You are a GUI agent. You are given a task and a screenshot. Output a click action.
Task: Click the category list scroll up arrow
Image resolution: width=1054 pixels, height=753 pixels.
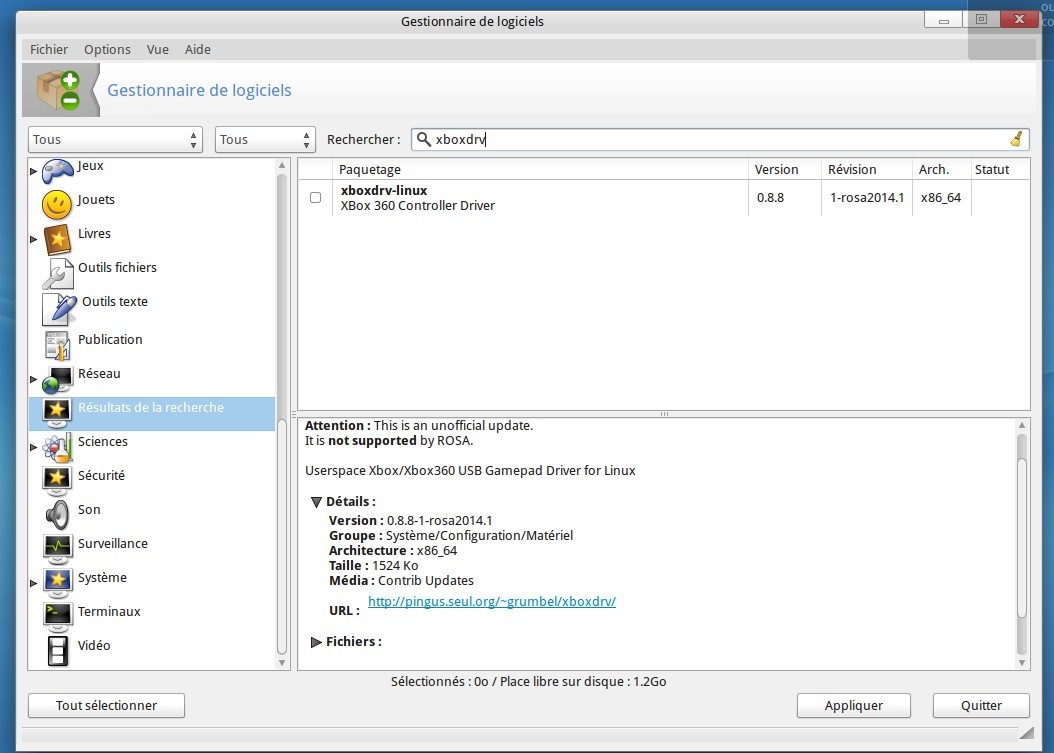282,165
